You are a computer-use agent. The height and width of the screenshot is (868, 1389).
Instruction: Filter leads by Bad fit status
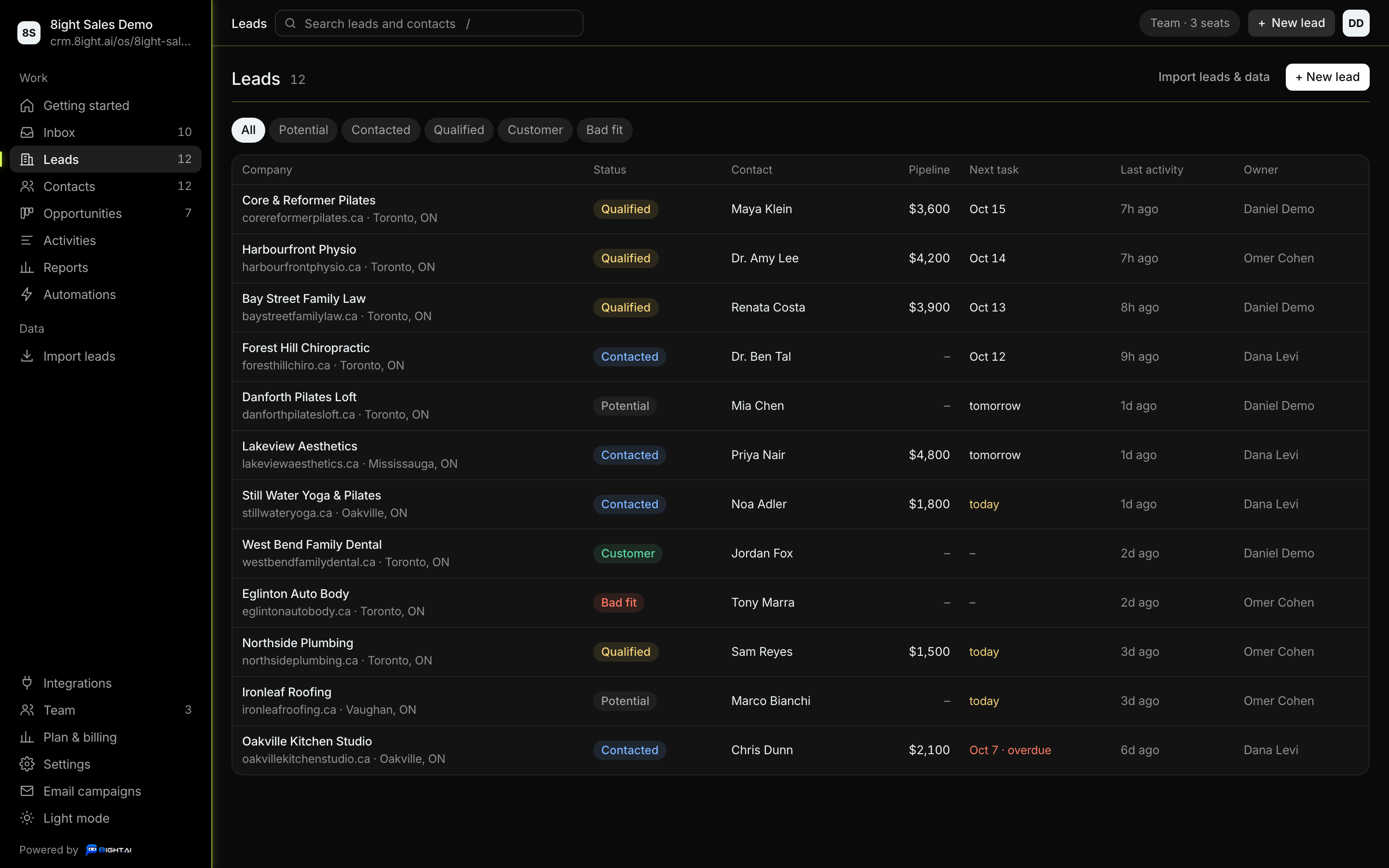tap(604, 130)
